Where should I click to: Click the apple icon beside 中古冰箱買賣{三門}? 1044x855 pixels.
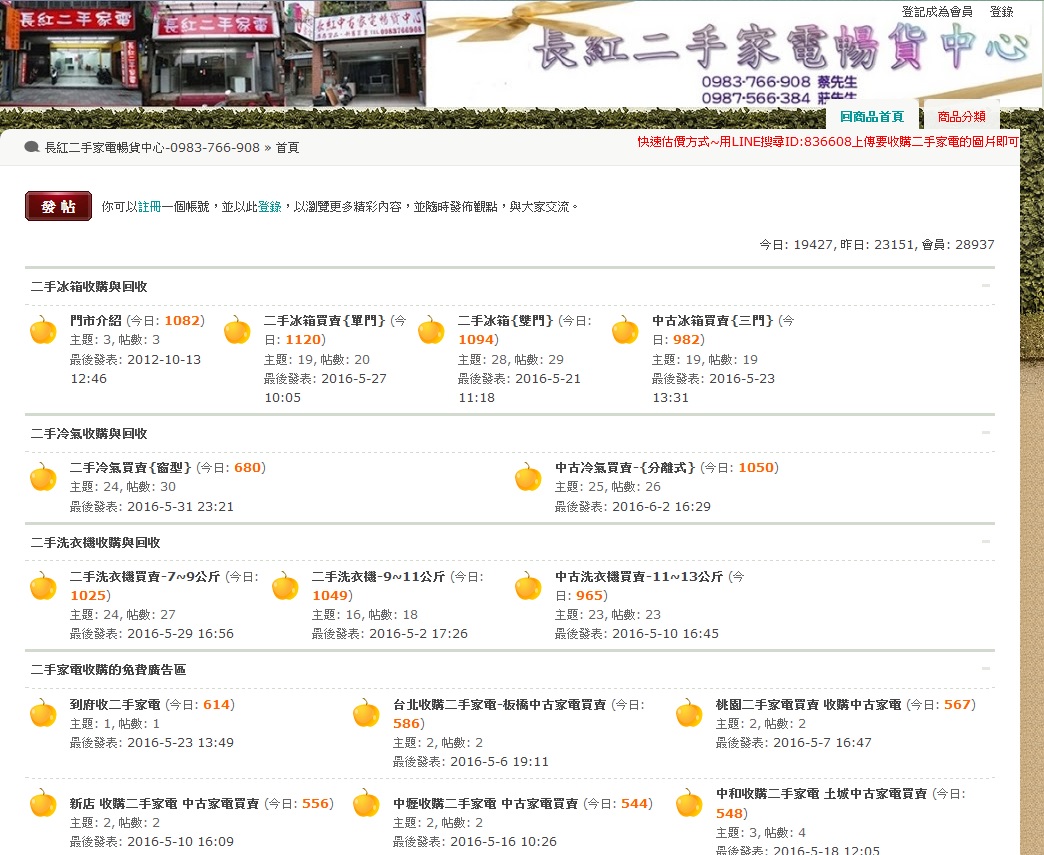pyautogui.click(x=625, y=330)
